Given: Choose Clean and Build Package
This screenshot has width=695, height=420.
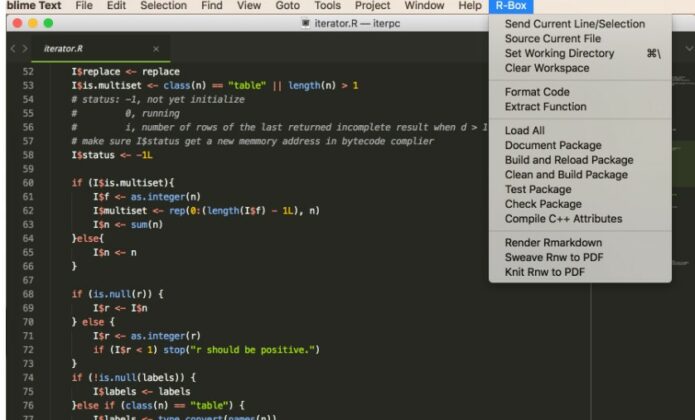Looking at the screenshot, I should pyautogui.click(x=580, y=174).
